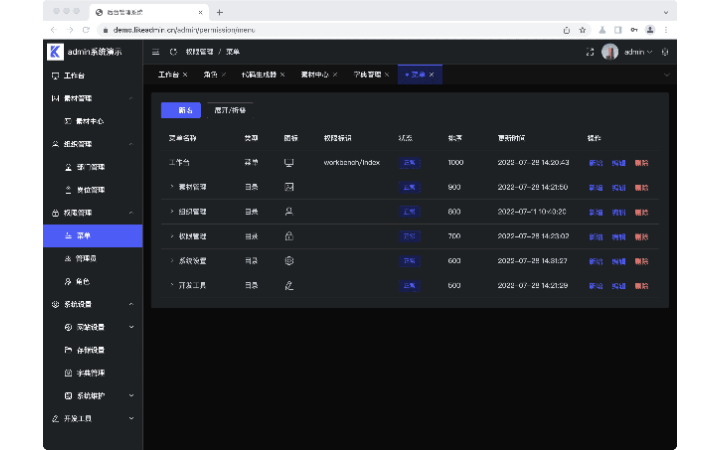Toggle fullscreen using the header icon
The image size is (720, 450).
[590, 51]
